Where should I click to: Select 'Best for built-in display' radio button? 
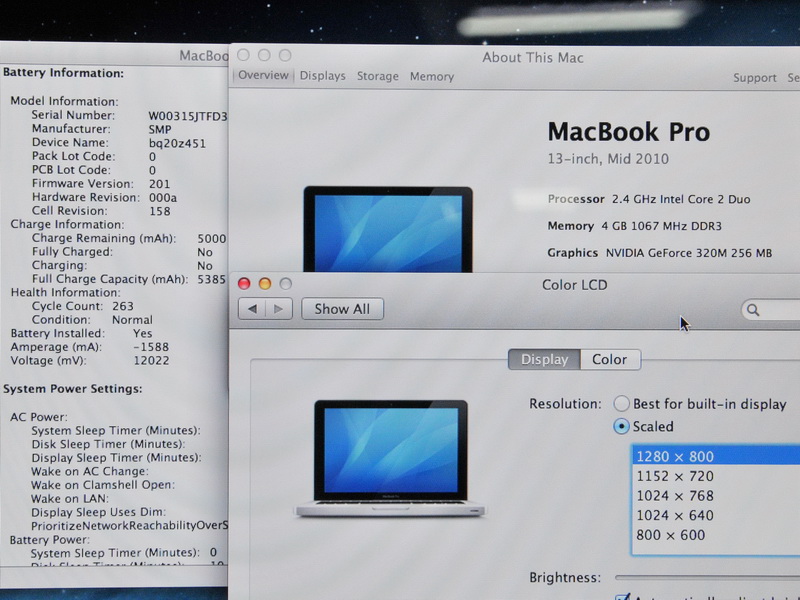point(621,404)
